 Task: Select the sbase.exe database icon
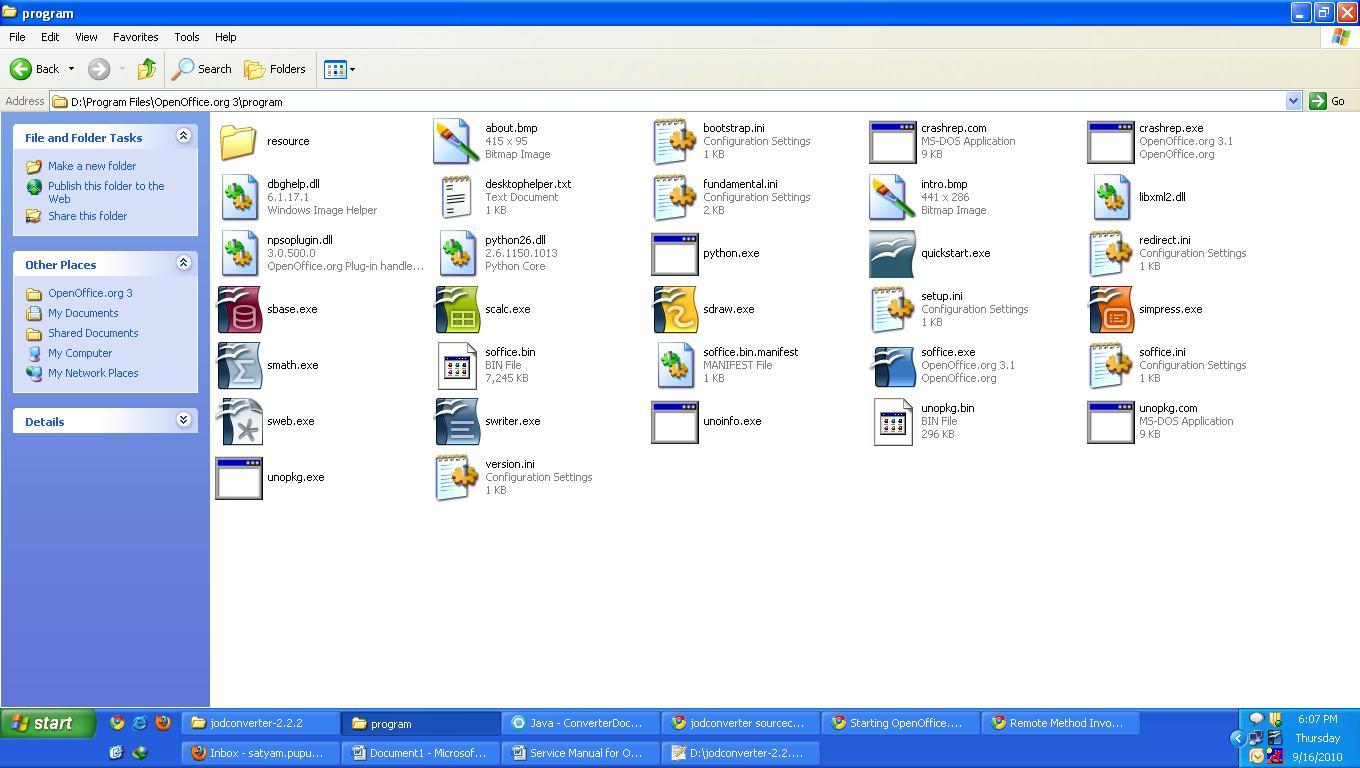click(x=239, y=310)
